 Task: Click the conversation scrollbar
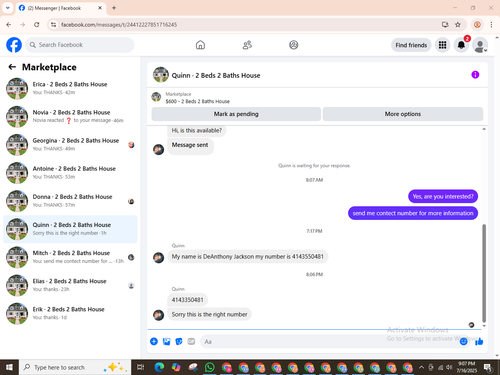(484, 273)
